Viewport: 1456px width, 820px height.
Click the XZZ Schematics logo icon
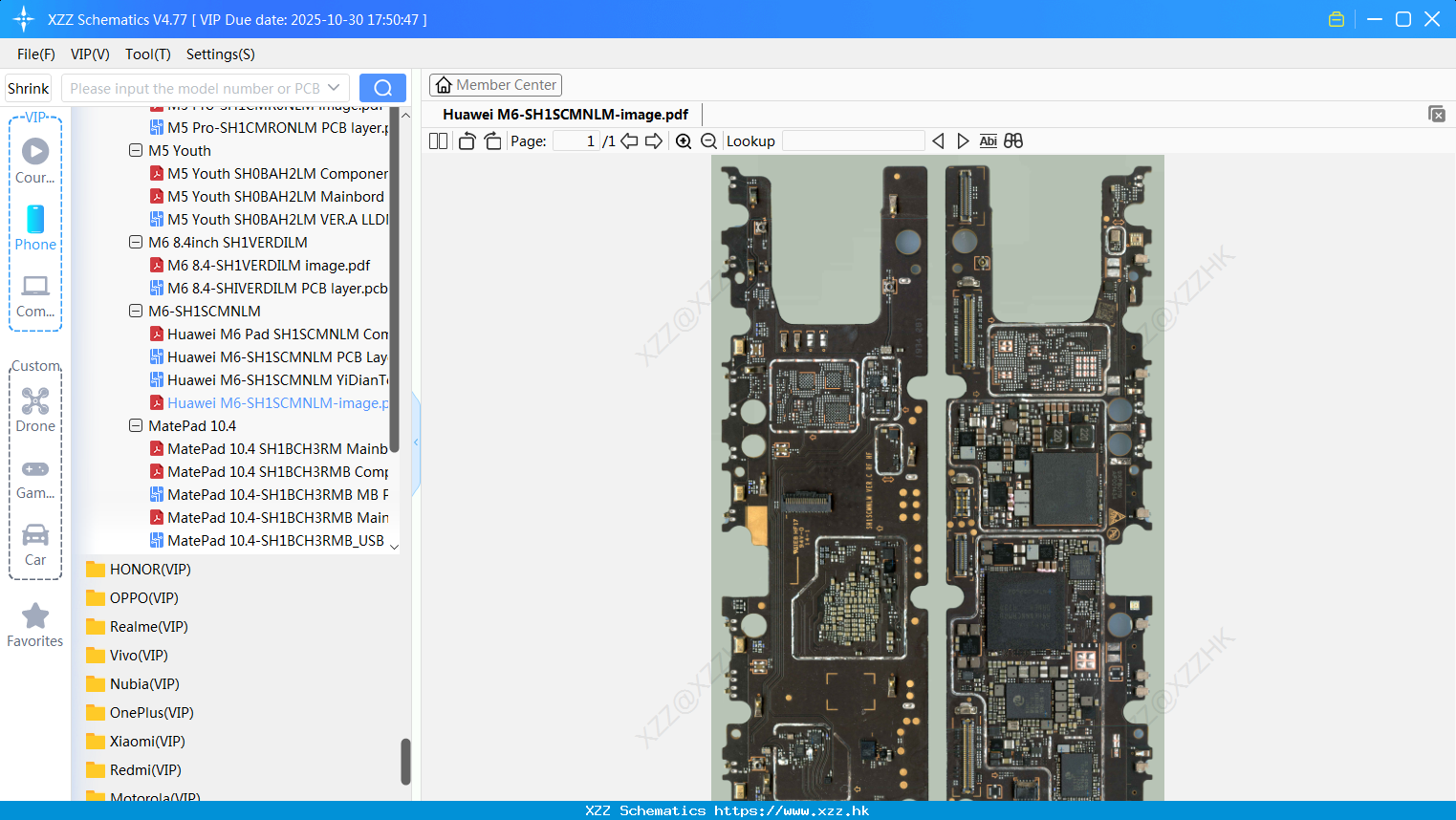[23, 19]
